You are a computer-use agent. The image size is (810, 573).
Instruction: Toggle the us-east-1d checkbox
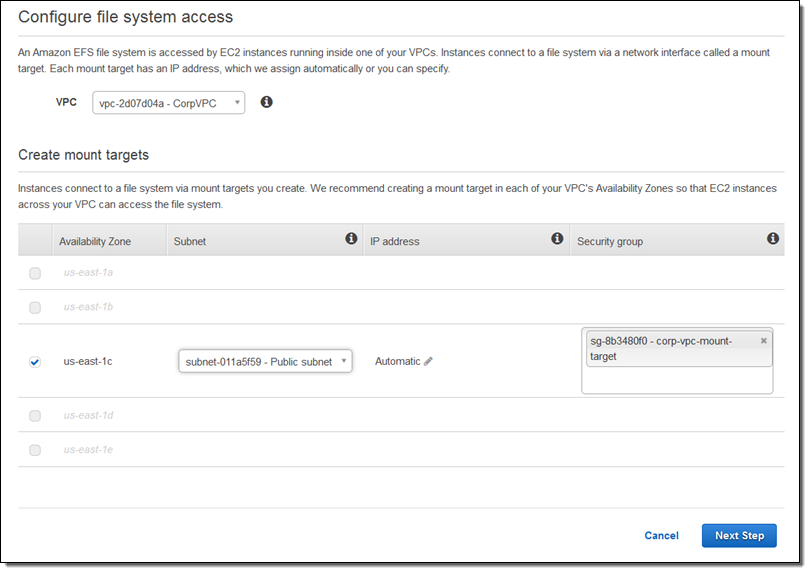coord(35,416)
